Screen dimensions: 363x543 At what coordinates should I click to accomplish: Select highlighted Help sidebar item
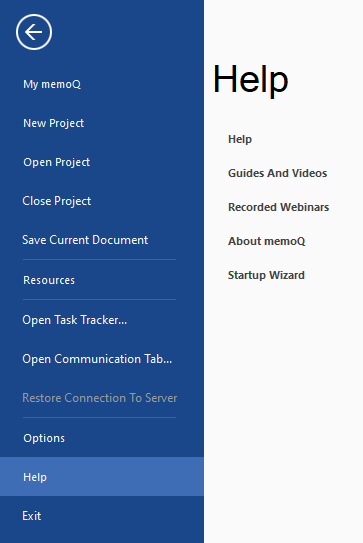pos(102,477)
